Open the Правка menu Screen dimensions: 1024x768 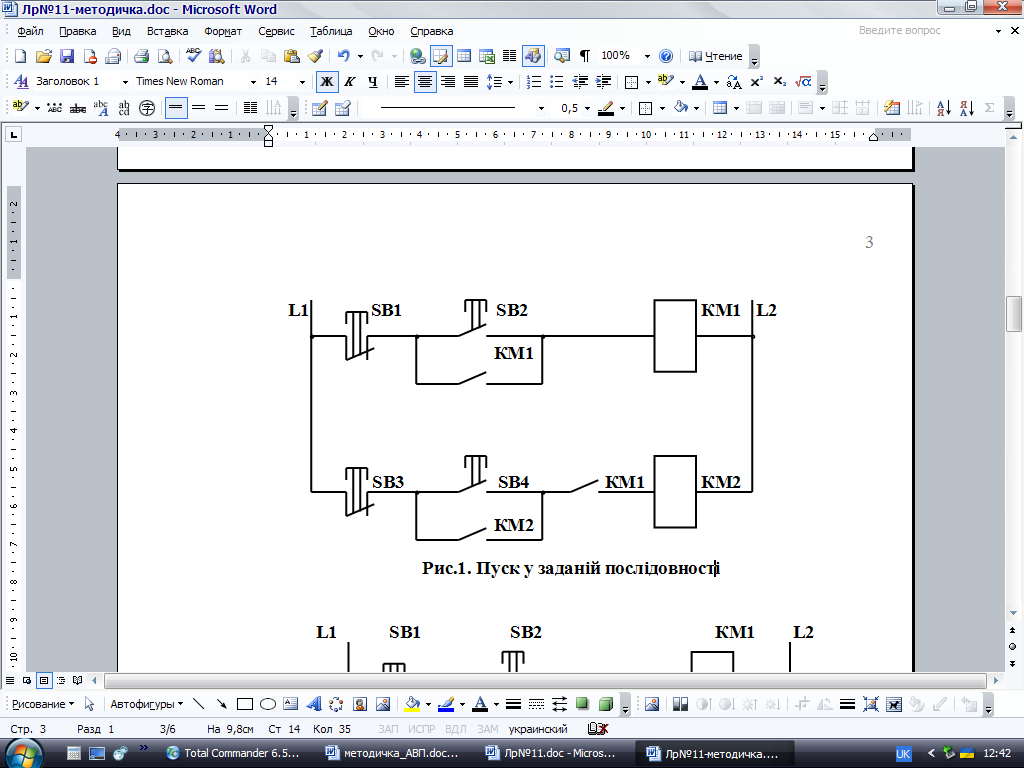(77, 31)
